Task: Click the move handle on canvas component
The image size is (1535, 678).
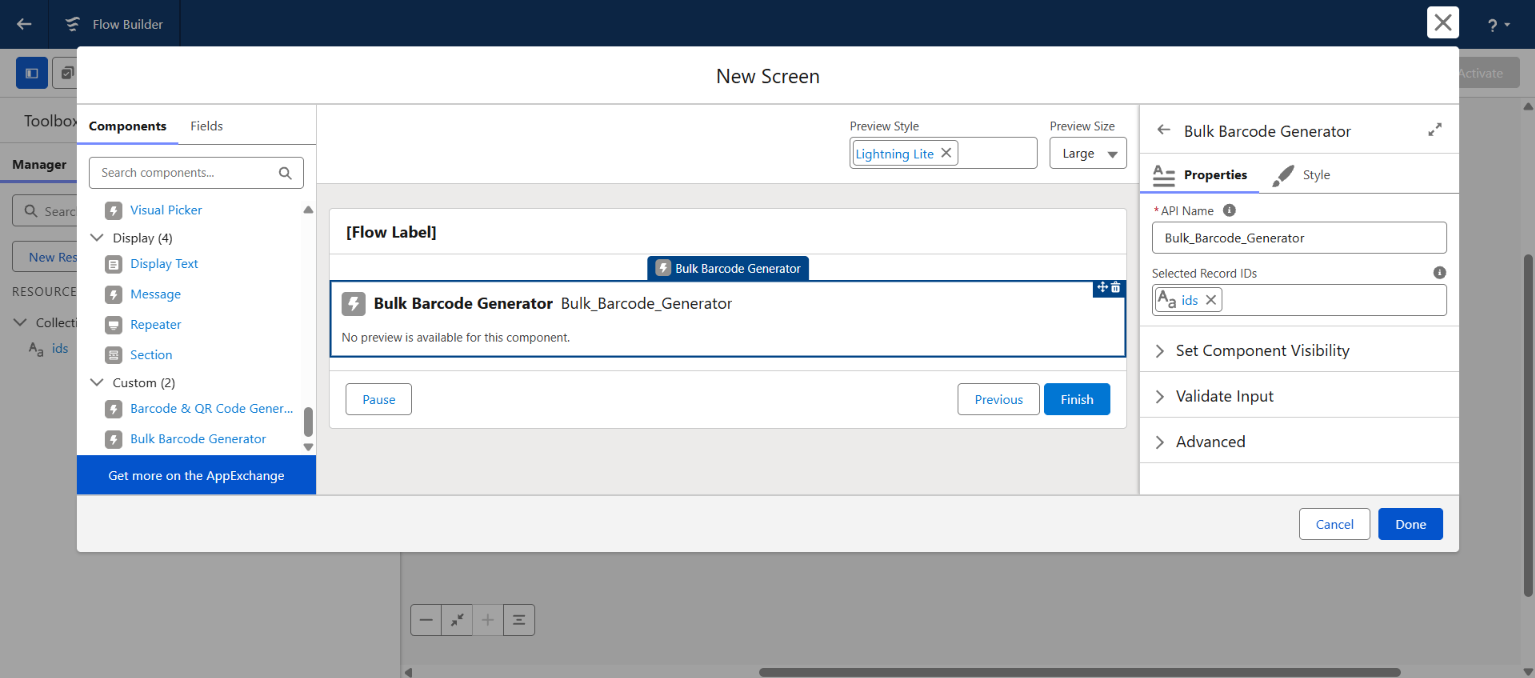Action: pyautogui.click(x=1102, y=288)
